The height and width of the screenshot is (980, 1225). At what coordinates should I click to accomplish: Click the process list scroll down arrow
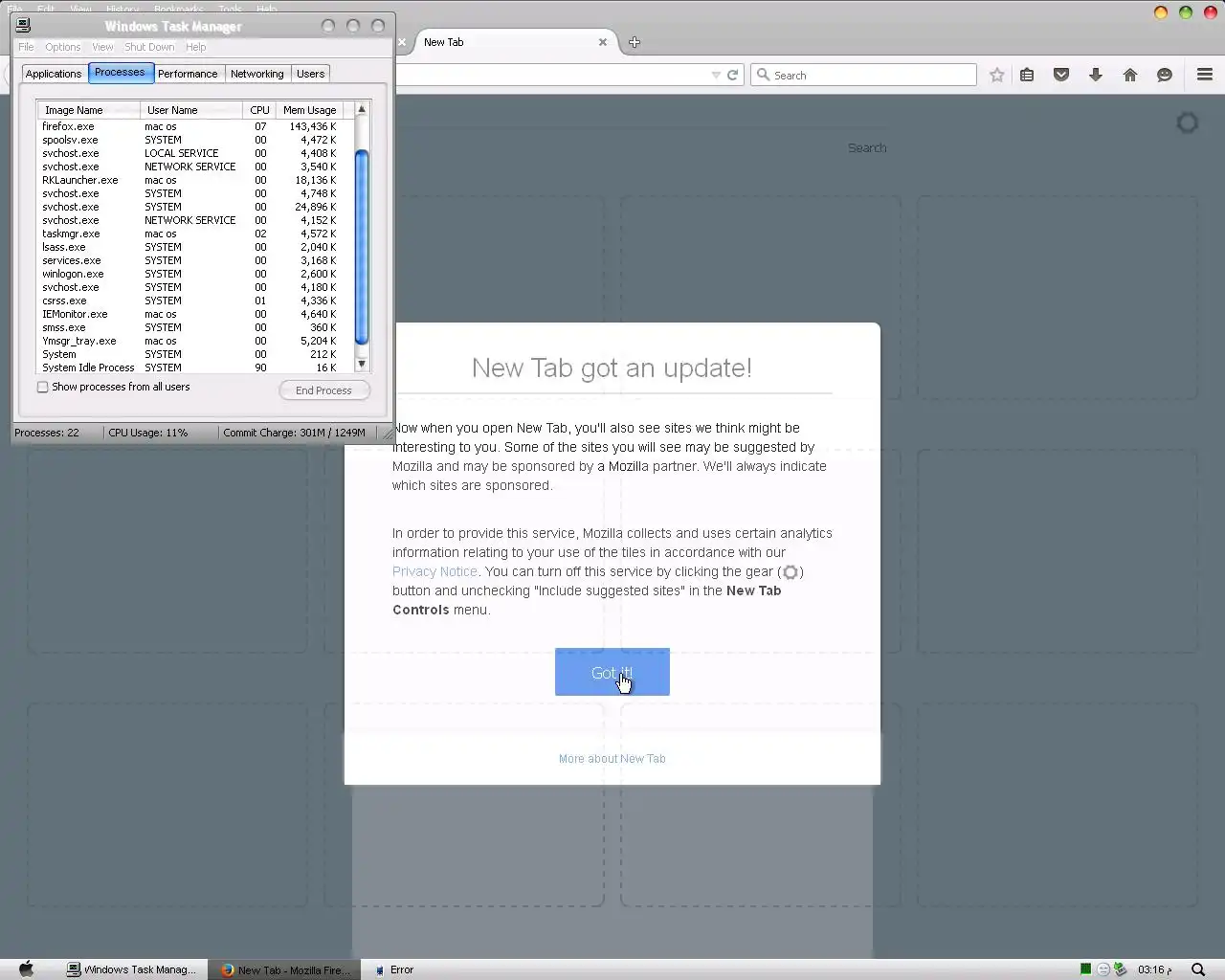click(362, 364)
